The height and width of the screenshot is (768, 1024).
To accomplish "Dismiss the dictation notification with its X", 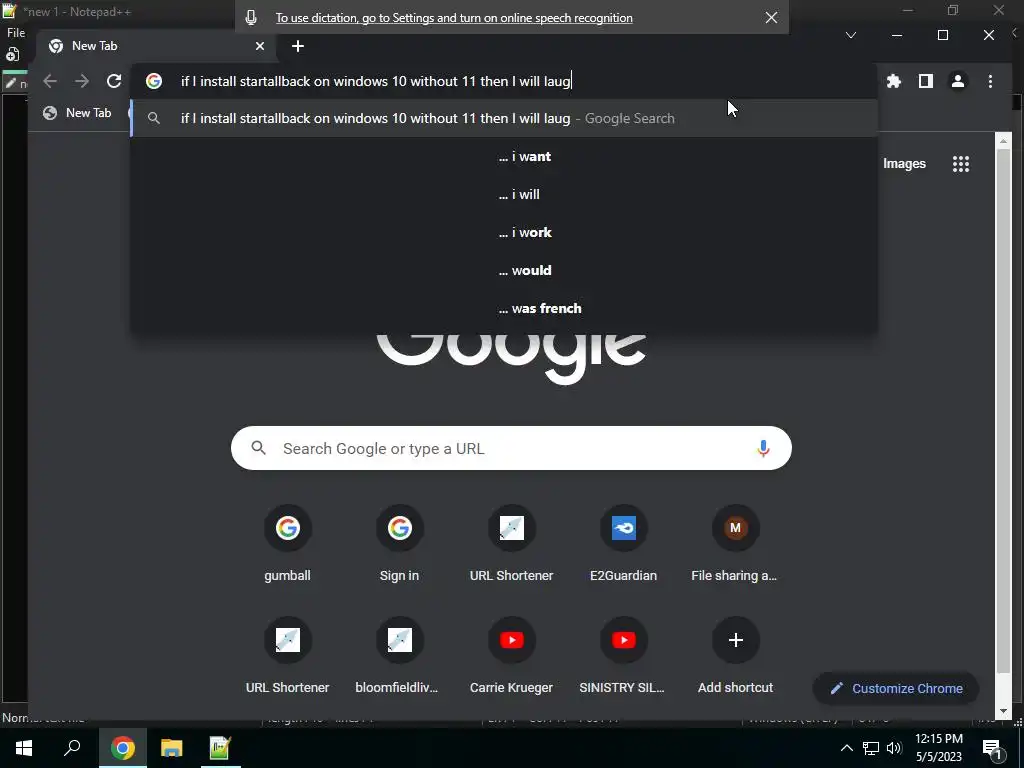I will 771,18.
